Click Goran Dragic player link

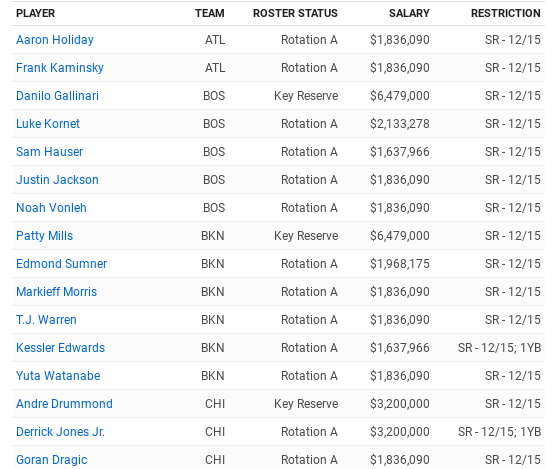click(x=51, y=460)
